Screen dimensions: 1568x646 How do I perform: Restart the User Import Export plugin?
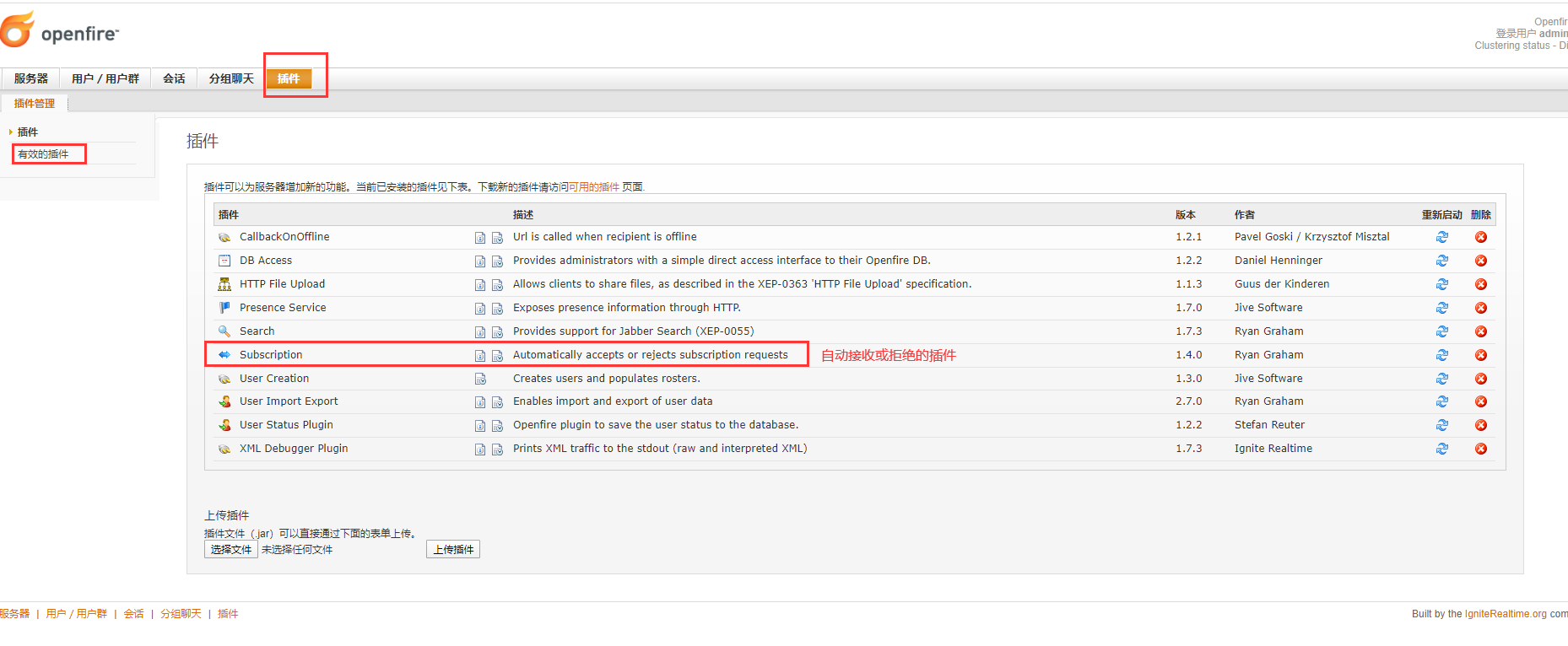[x=1441, y=401]
